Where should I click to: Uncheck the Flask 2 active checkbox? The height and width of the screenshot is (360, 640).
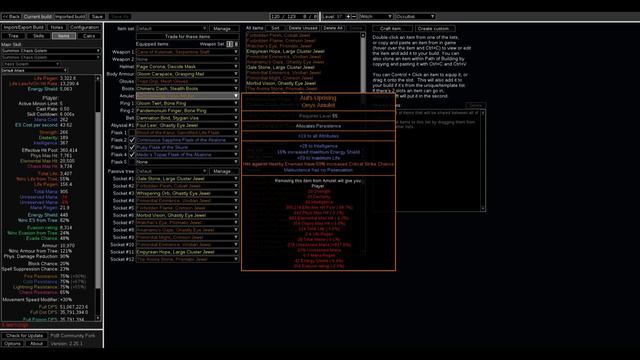point(132,140)
